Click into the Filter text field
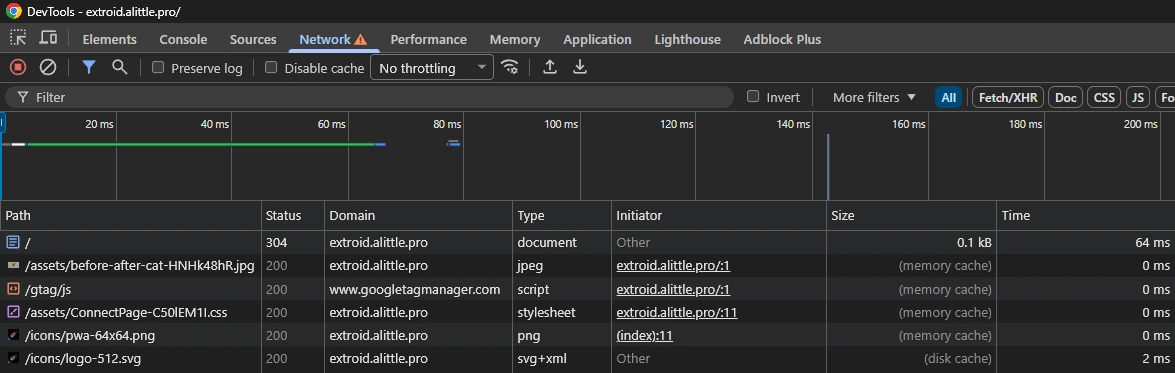 click(369, 97)
